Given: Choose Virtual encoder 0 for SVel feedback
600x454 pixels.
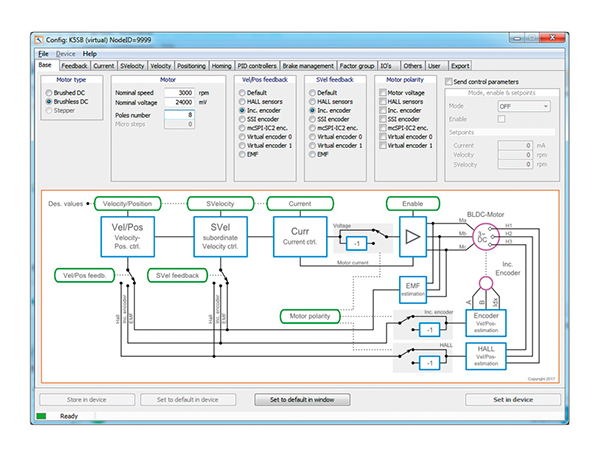Looking at the screenshot, I should pos(312,137).
